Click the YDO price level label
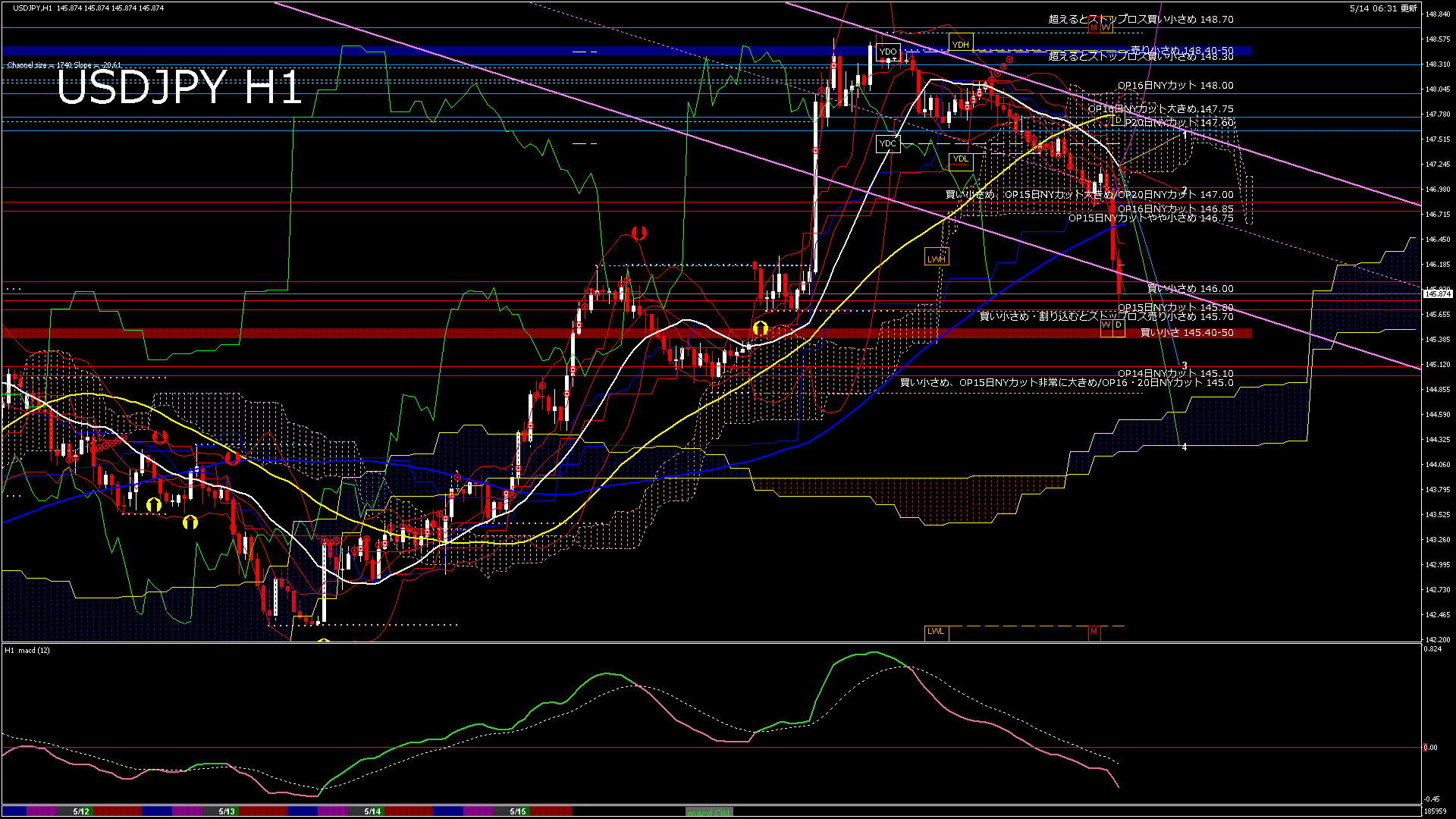Image resolution: width=1456 pixels, height=819 pixels. pyautogui.click(x=888, y=52)
